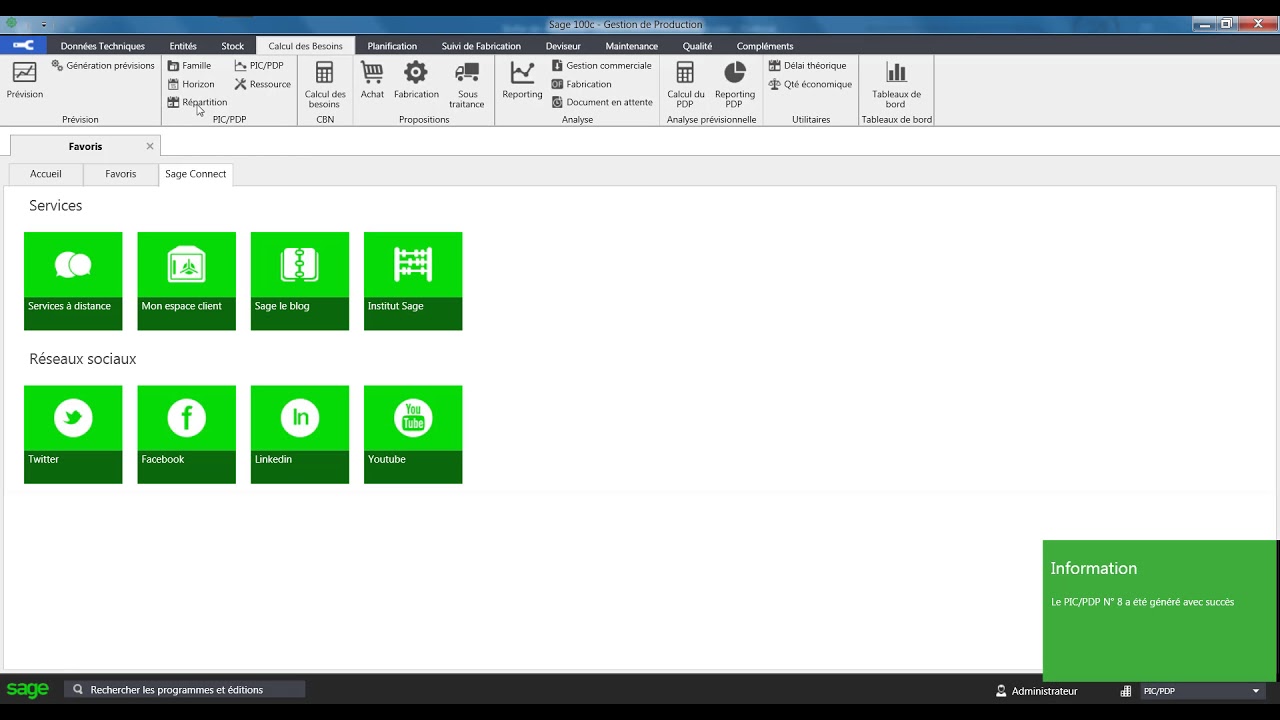Click the PIC/PDP ribbon button
Screen dimensions: 1280x720
[x=259, y=66]
